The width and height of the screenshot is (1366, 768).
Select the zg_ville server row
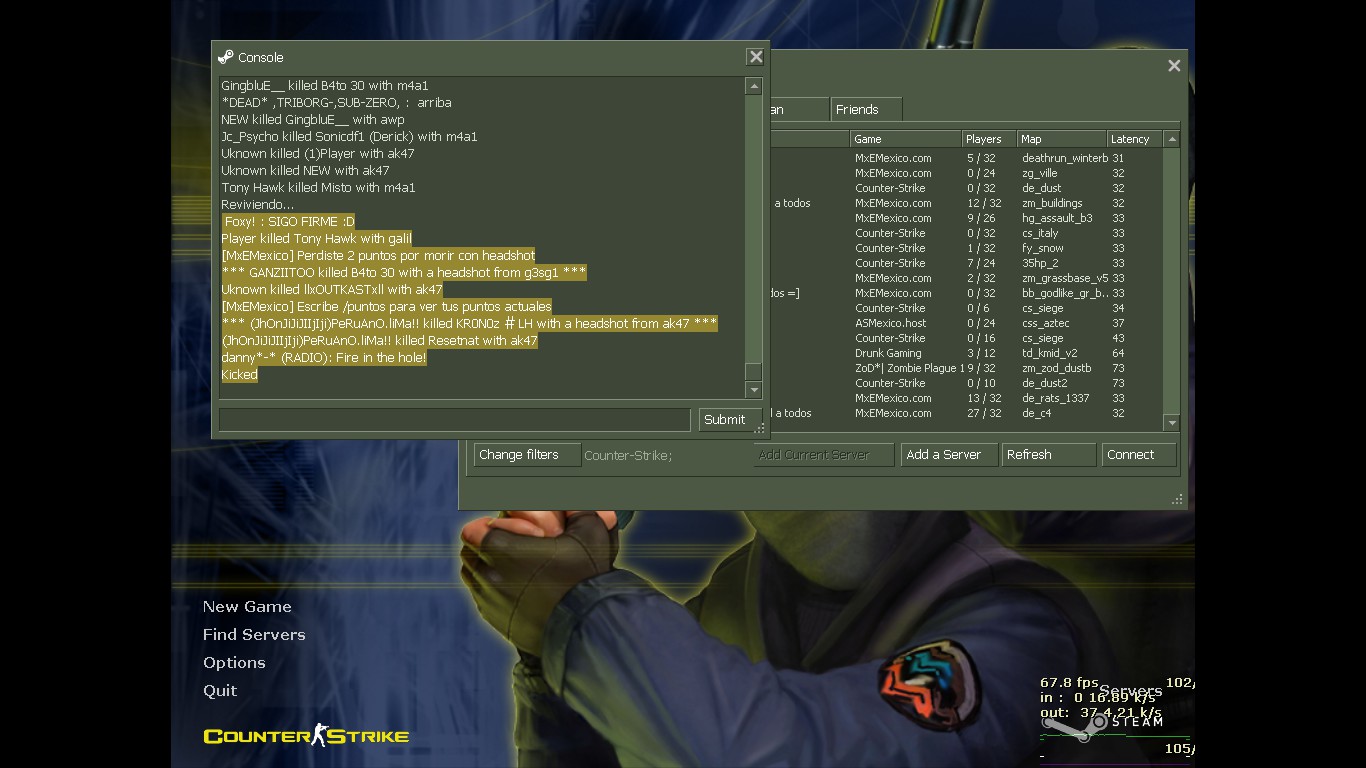(965, 173)
